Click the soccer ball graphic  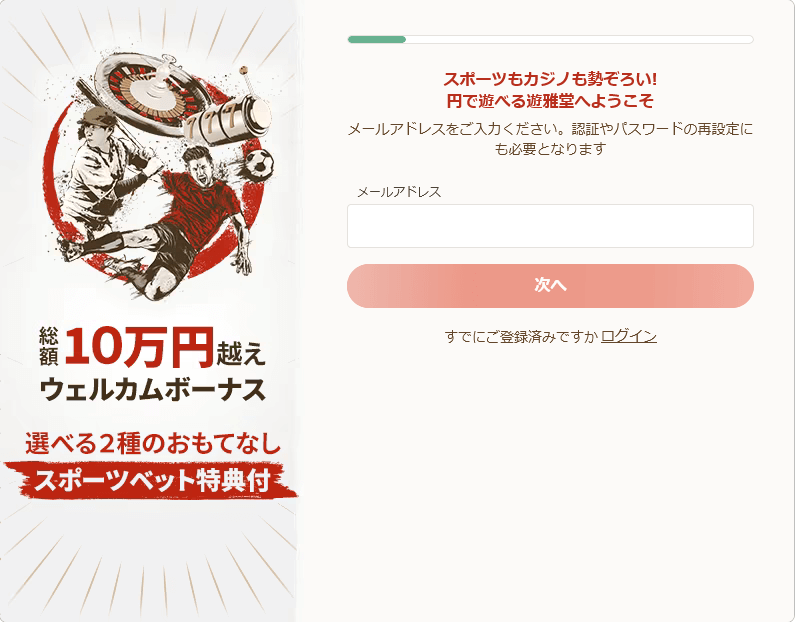click(x=259, y=162)
